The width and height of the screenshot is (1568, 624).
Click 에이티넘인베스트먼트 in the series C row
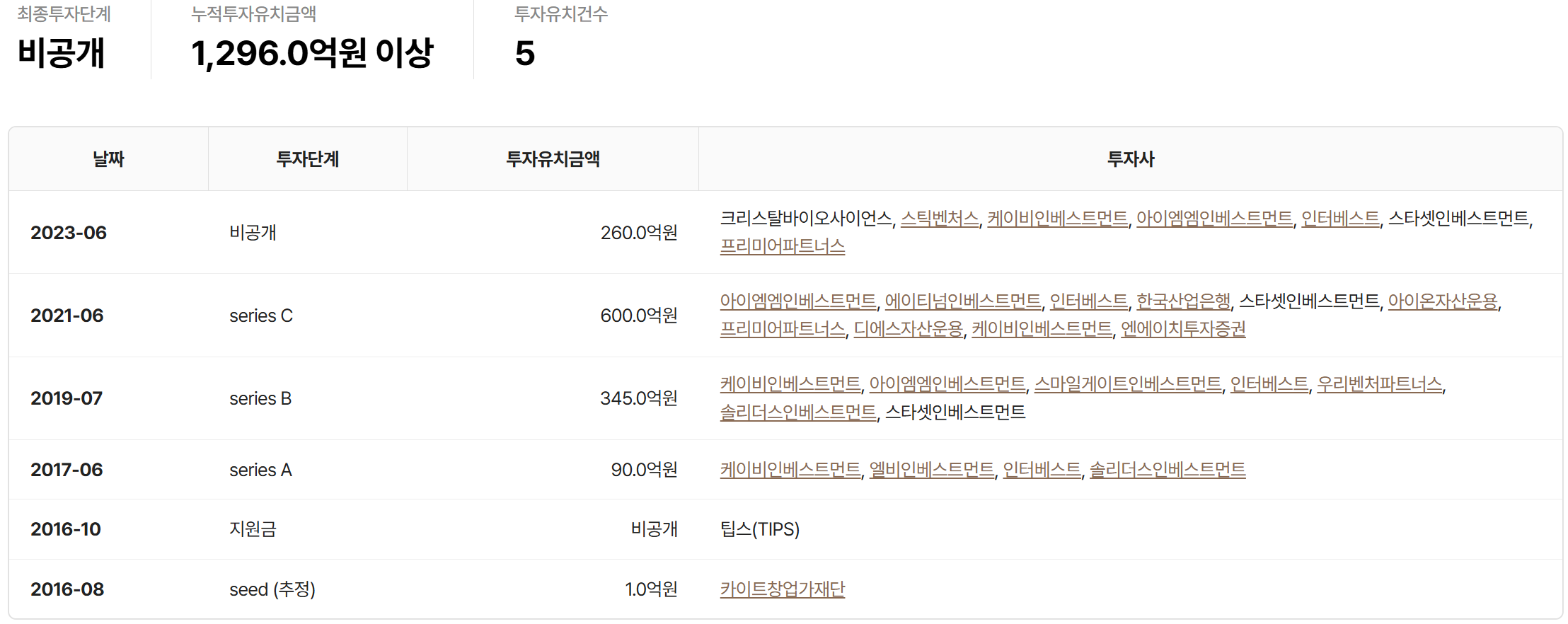(962, 301)
